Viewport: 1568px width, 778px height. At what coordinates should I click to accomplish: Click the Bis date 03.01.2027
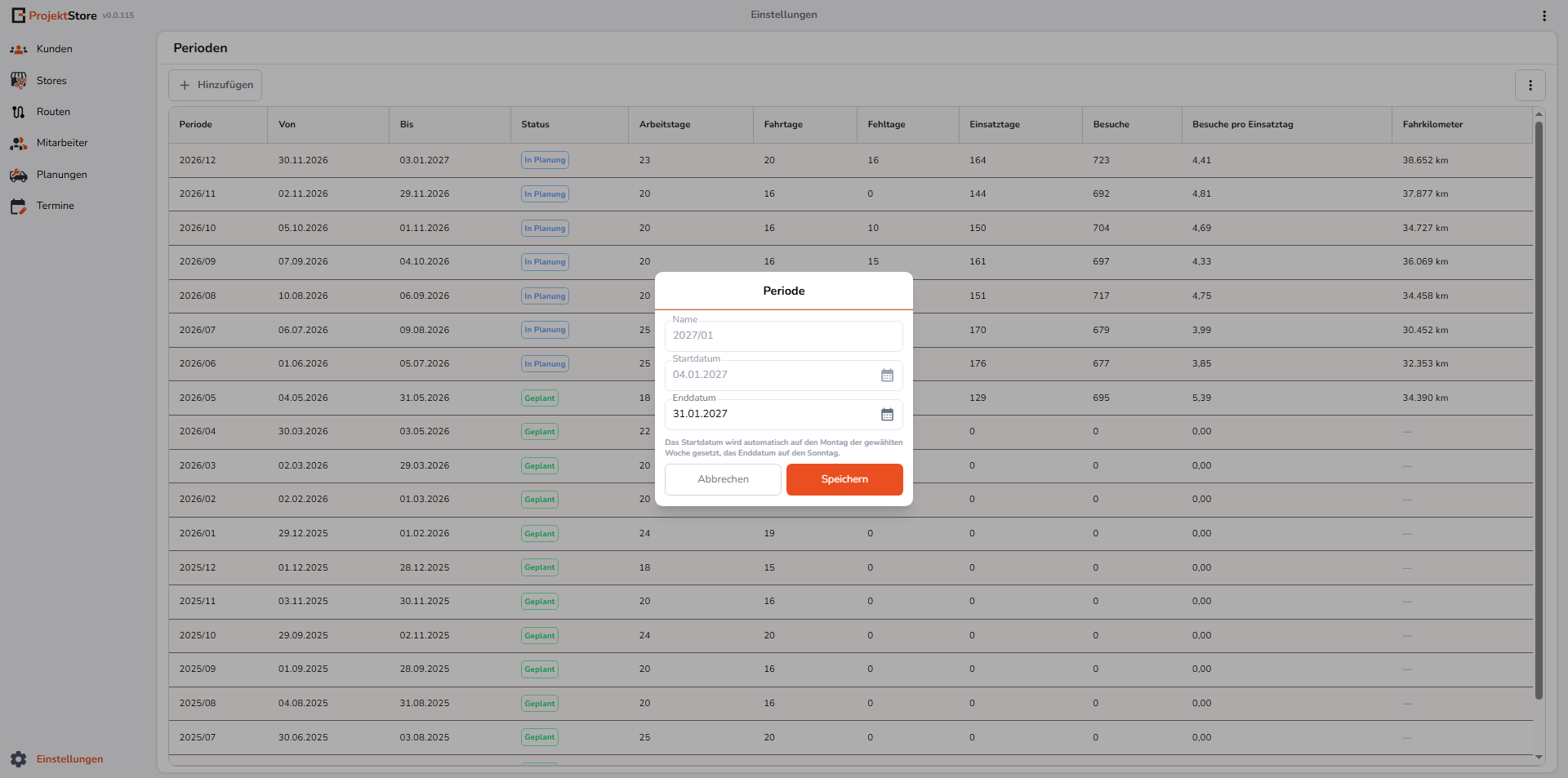[424, 161]
